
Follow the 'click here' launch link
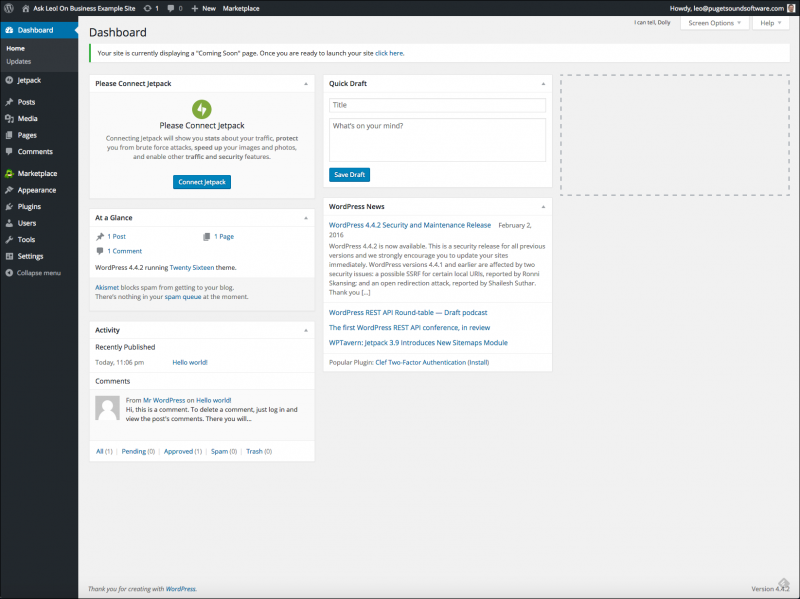click(389, 53)
